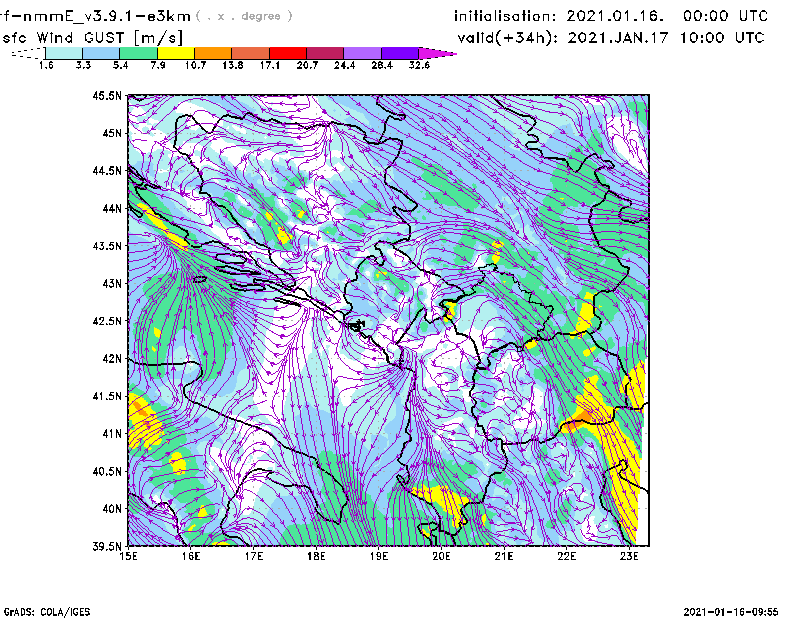The height and width of the screenshot is (618, 800).
Task: Click the '45.5N' latitude label
Action: [x=108, y=95]
